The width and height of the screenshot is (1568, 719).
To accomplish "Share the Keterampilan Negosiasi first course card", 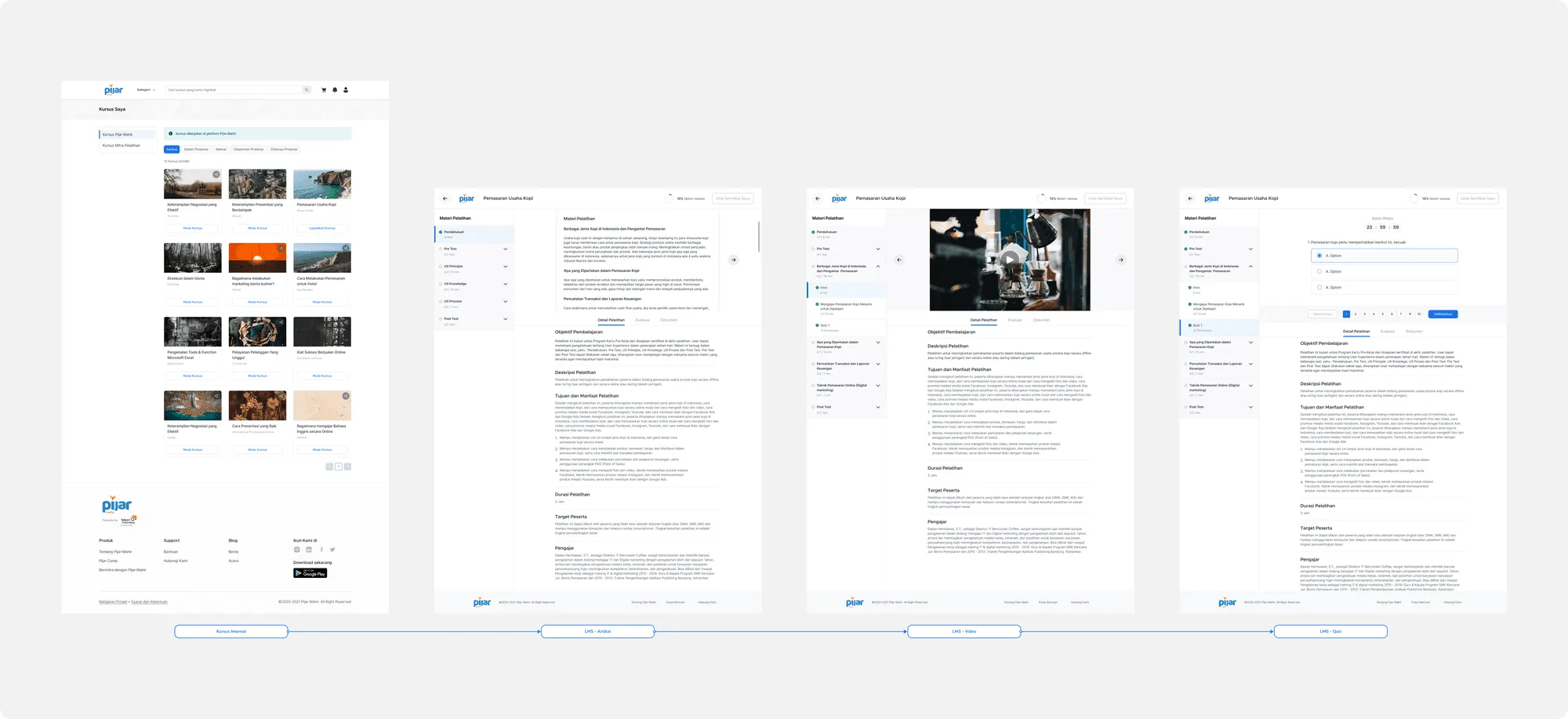I will point(216,174).
